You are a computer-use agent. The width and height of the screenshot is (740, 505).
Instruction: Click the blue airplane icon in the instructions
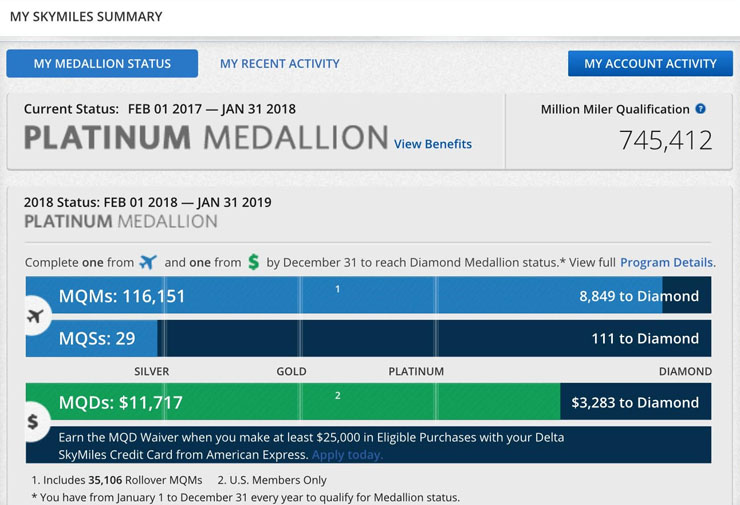(x=148, y=262)
